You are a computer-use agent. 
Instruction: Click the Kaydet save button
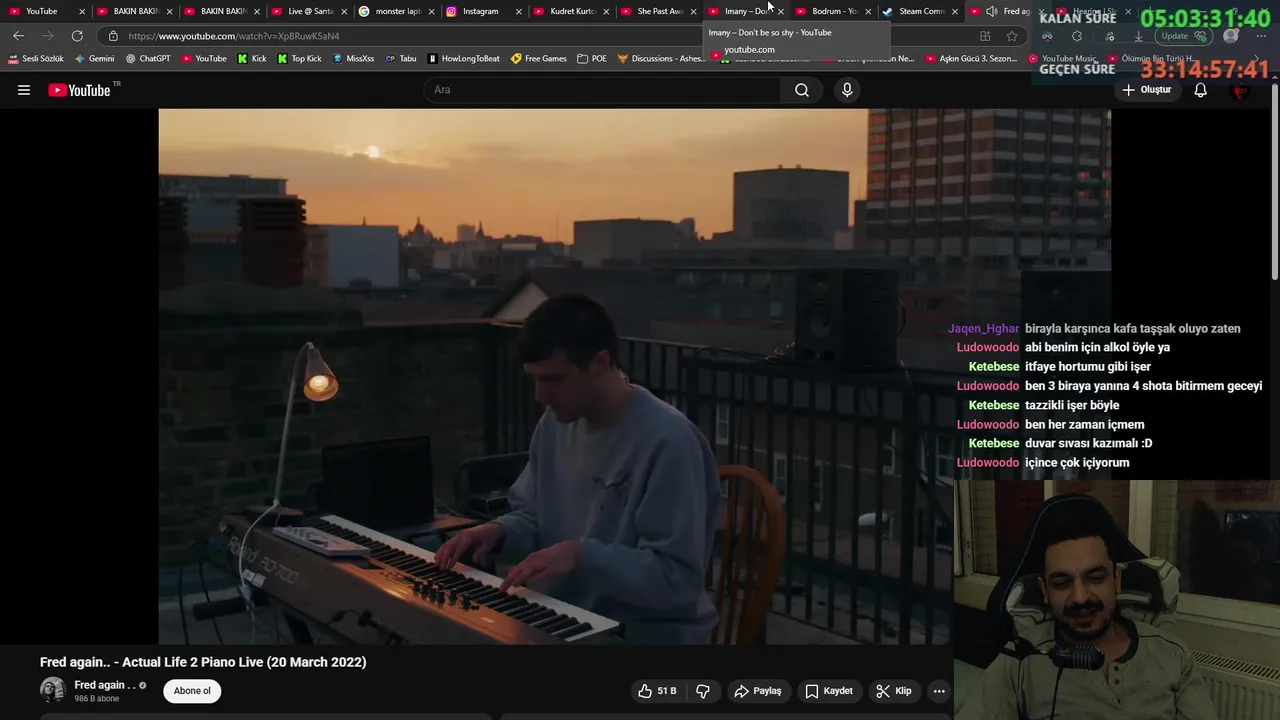click(x=829, y=691)
